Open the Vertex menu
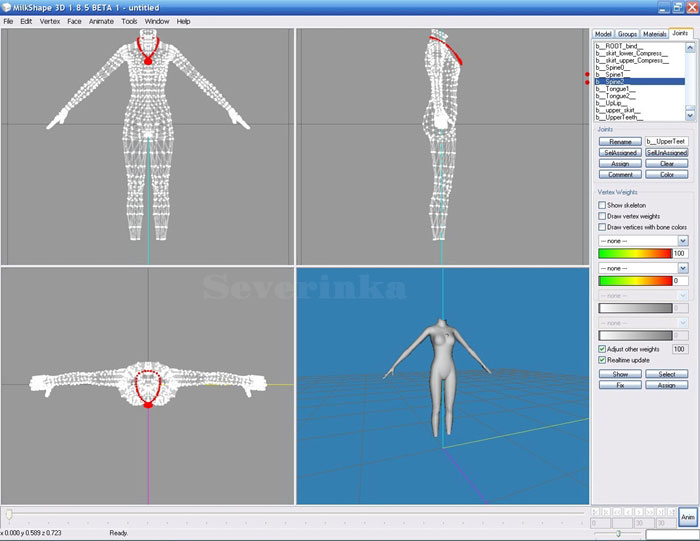 [50, 21]
